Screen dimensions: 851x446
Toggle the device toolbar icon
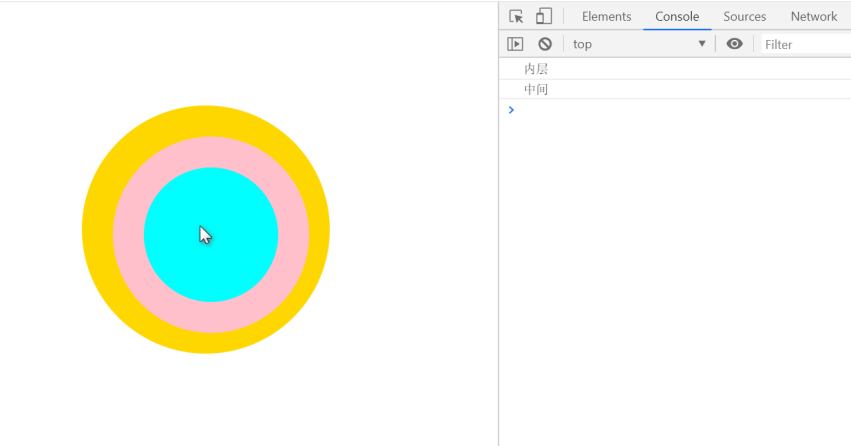tap(544, 16)
